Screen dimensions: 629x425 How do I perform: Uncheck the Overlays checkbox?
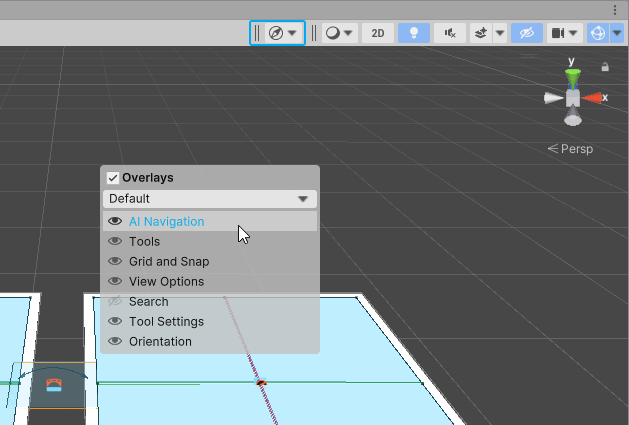pyautogui.click(x=113, y=178)
